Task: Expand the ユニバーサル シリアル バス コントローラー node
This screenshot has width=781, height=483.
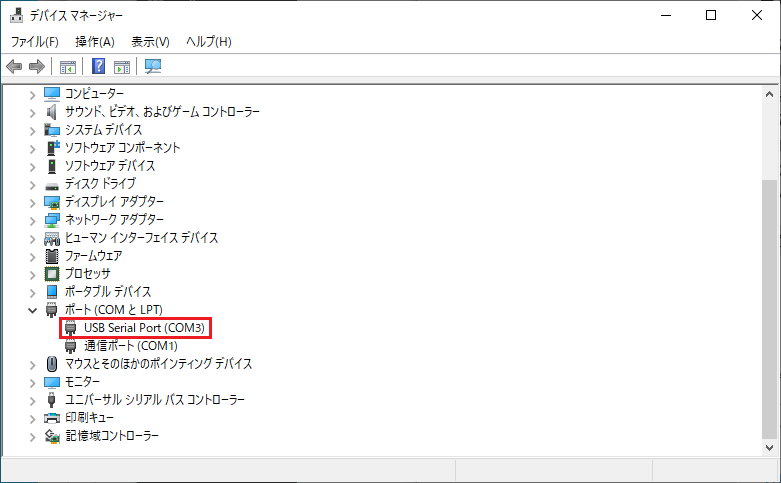Action: [x=32, y=400]
